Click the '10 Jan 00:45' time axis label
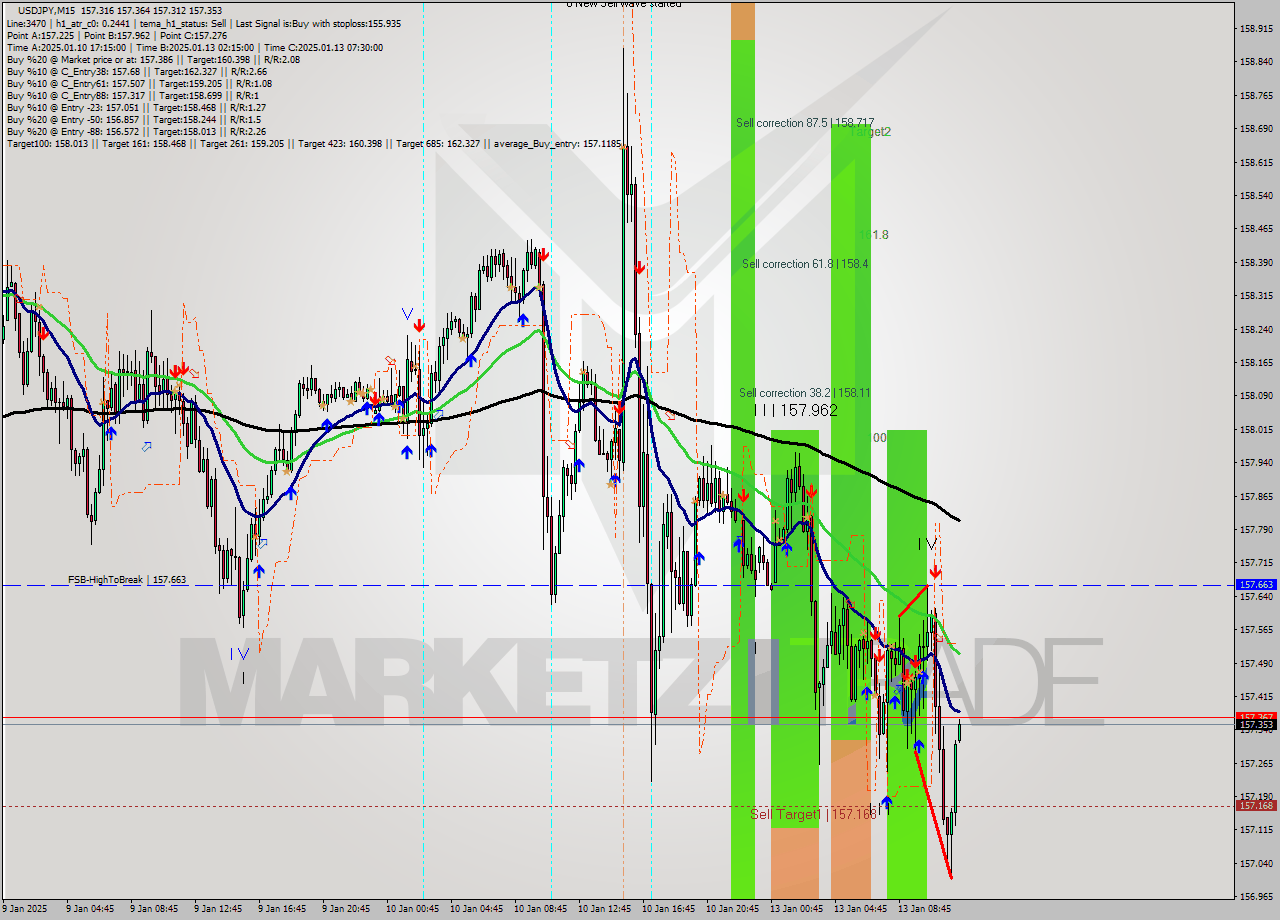1280x920 pixels. [411, 909]
